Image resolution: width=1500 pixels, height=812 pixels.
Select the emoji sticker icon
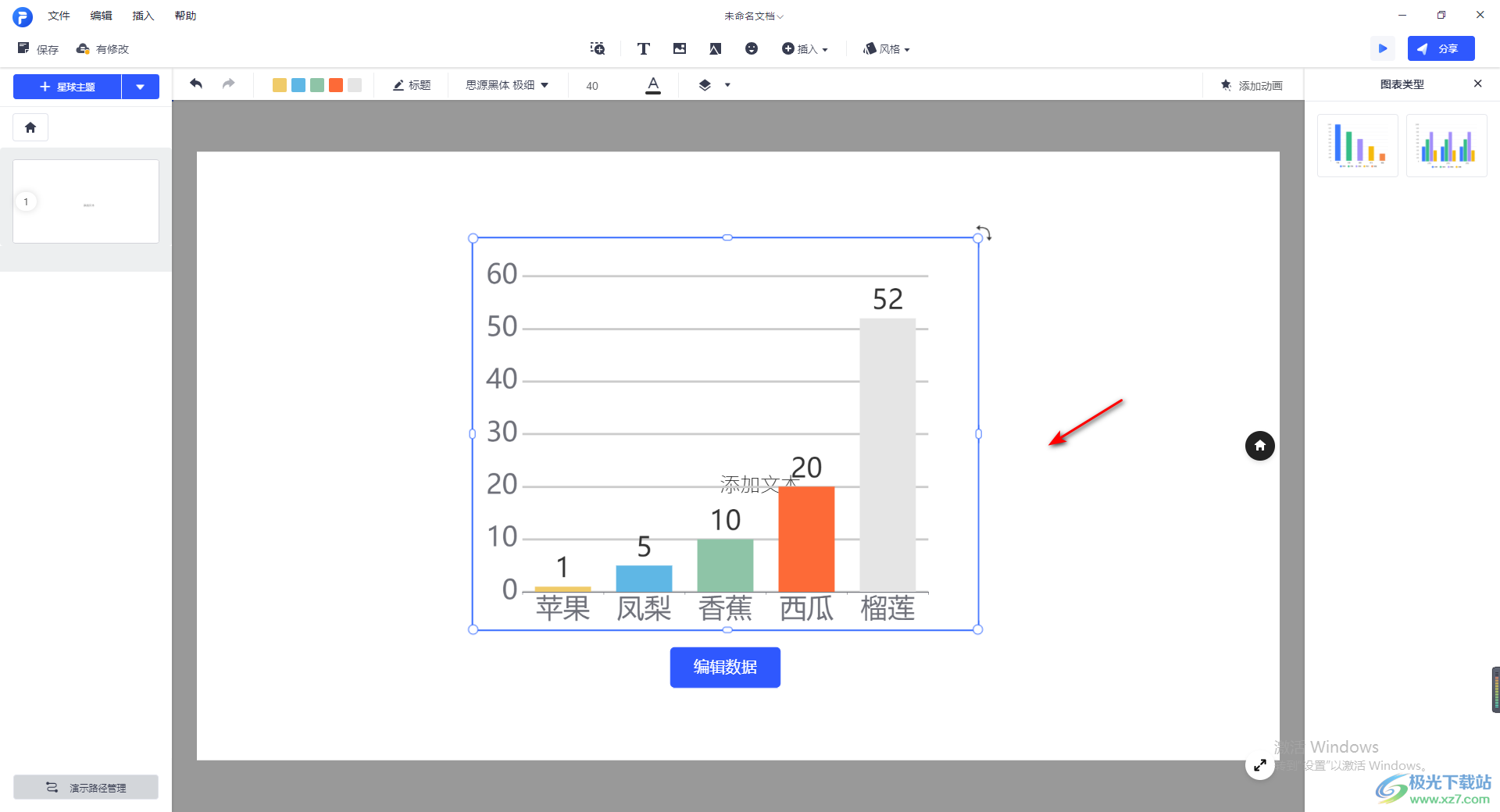752,48
